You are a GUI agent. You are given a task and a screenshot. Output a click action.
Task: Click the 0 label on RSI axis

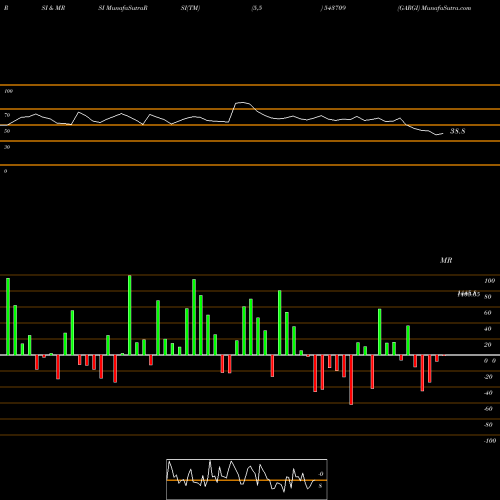5,171
